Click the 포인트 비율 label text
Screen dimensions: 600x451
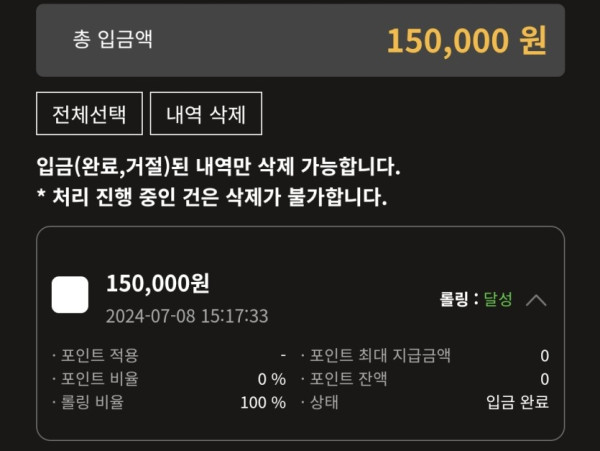click(99, 379)
